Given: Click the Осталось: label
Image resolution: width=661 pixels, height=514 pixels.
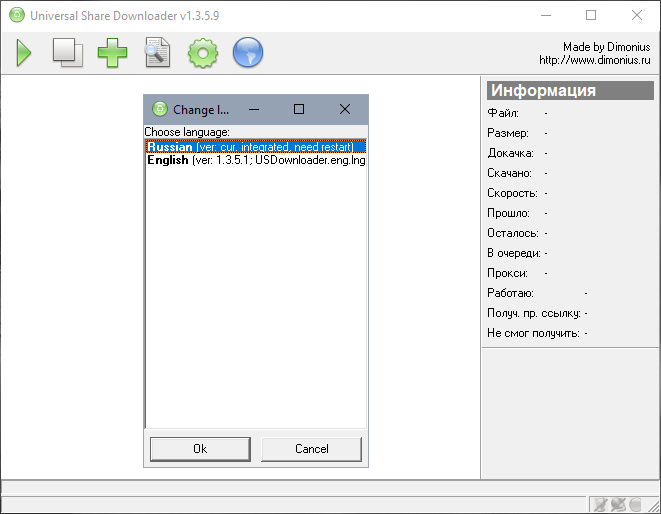Looking at the screenshot, I should point(513,233).
